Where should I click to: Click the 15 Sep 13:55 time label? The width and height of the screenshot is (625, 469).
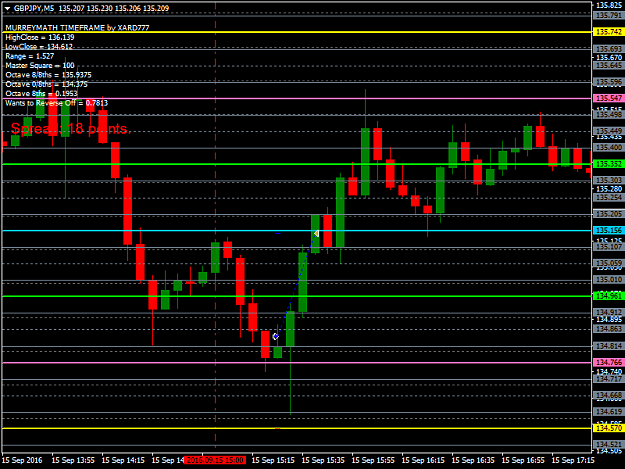(x=73, y=460)
